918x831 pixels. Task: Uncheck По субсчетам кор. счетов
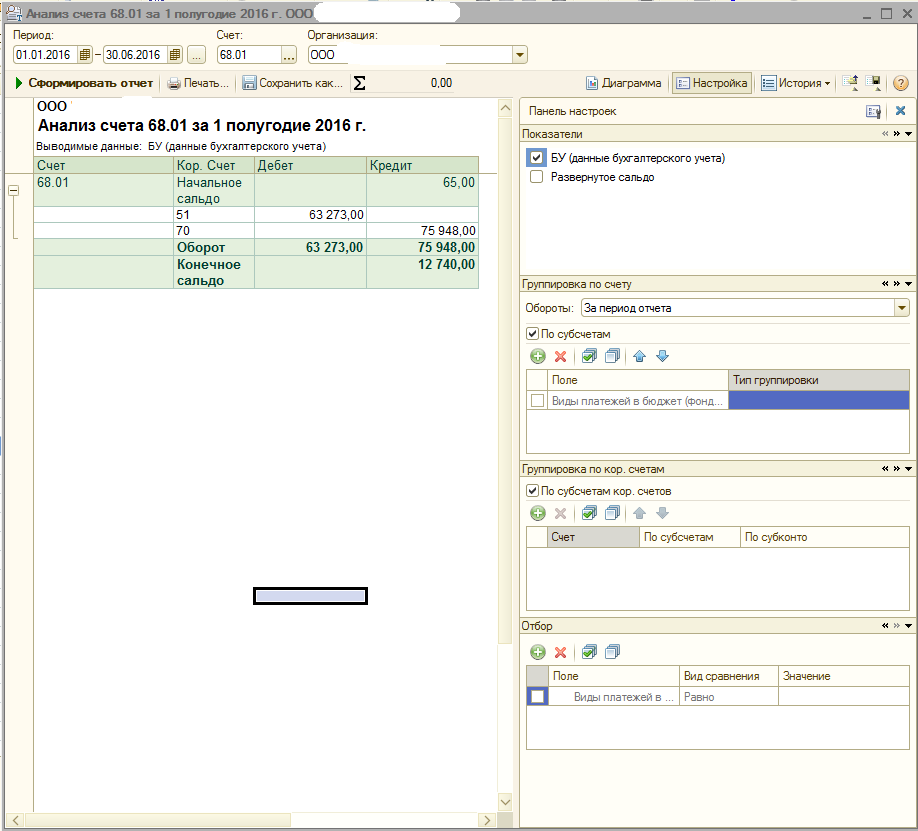(x=532, y=491)
